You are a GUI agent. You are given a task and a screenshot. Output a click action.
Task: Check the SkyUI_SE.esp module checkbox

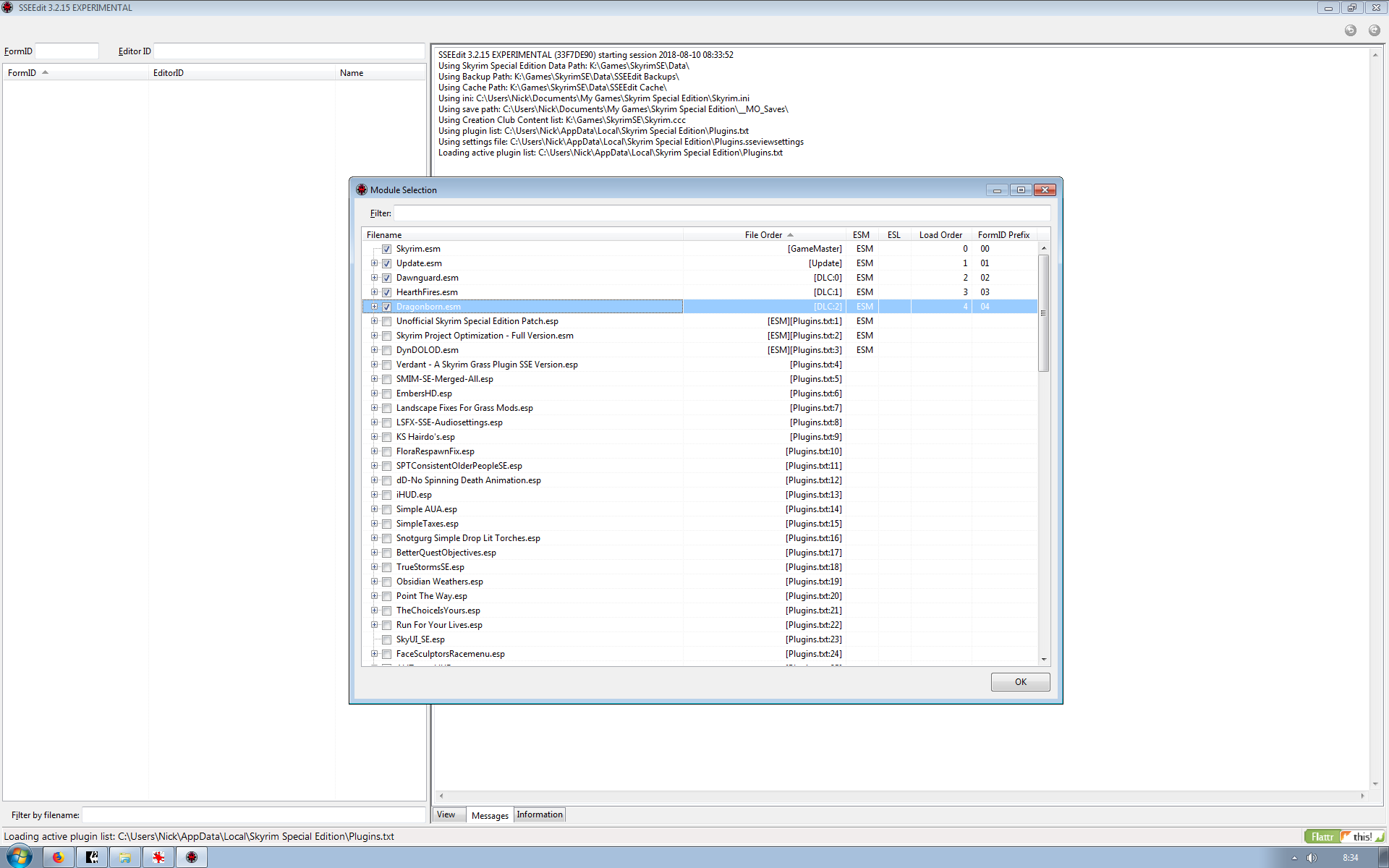pos(386,639)
